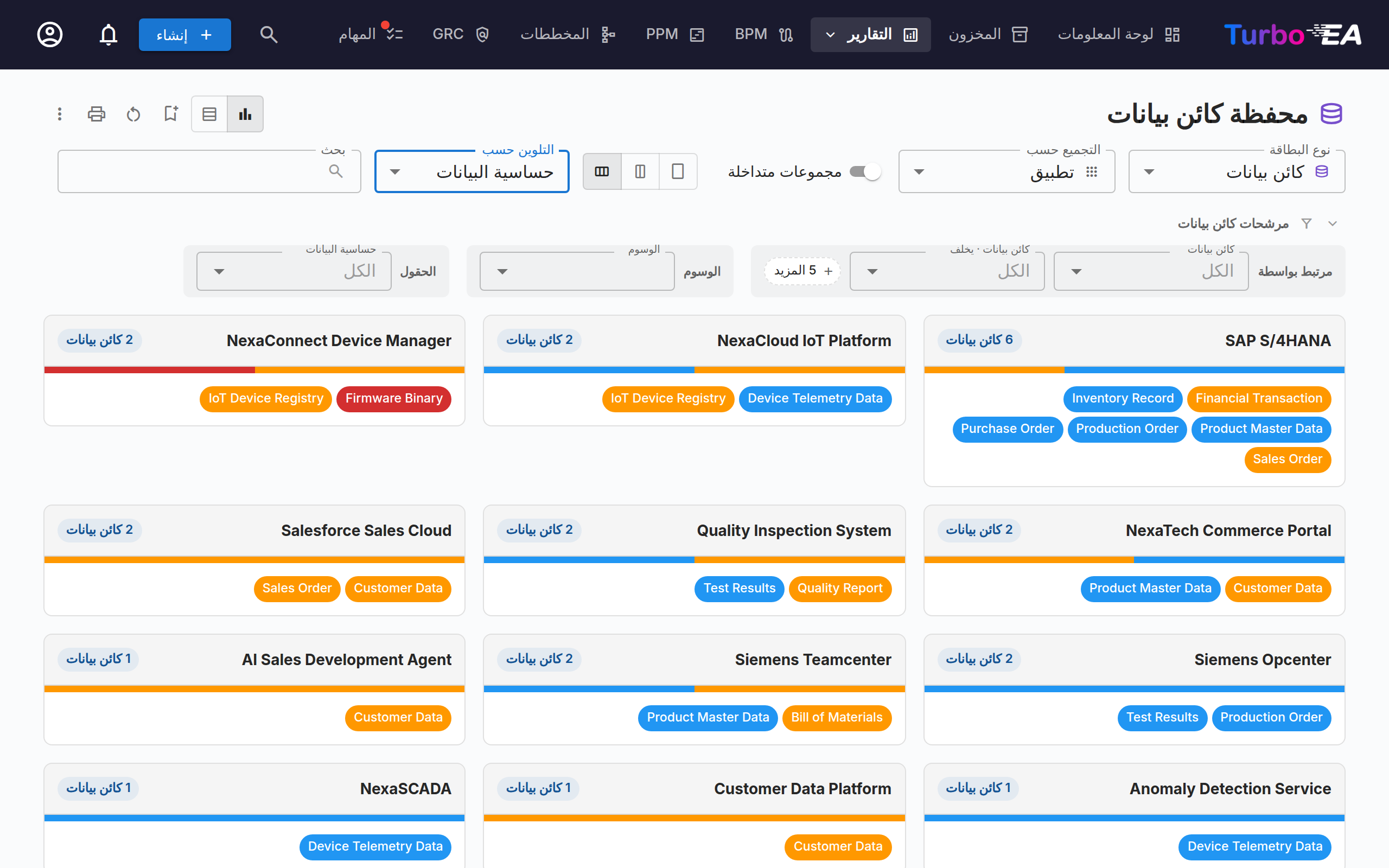1389x868 pixels.
Task: Open the card type dropdown
Action: point(1237,171)
